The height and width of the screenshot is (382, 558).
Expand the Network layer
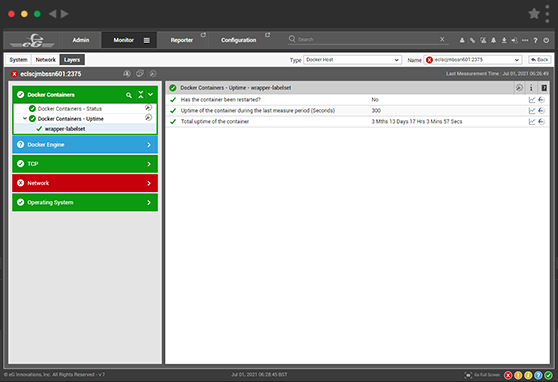click(85, 183)
